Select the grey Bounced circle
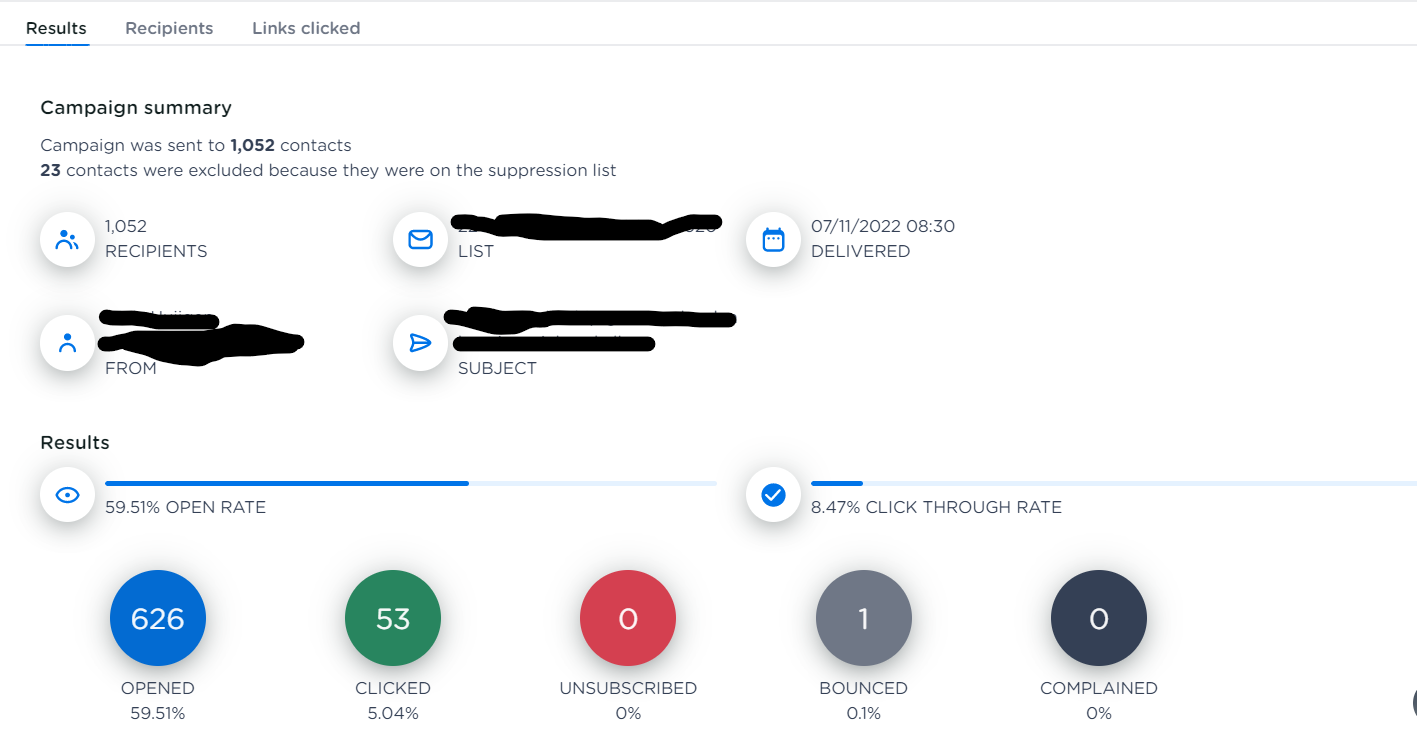The image size is (1417, 745). tap(863, 619)
